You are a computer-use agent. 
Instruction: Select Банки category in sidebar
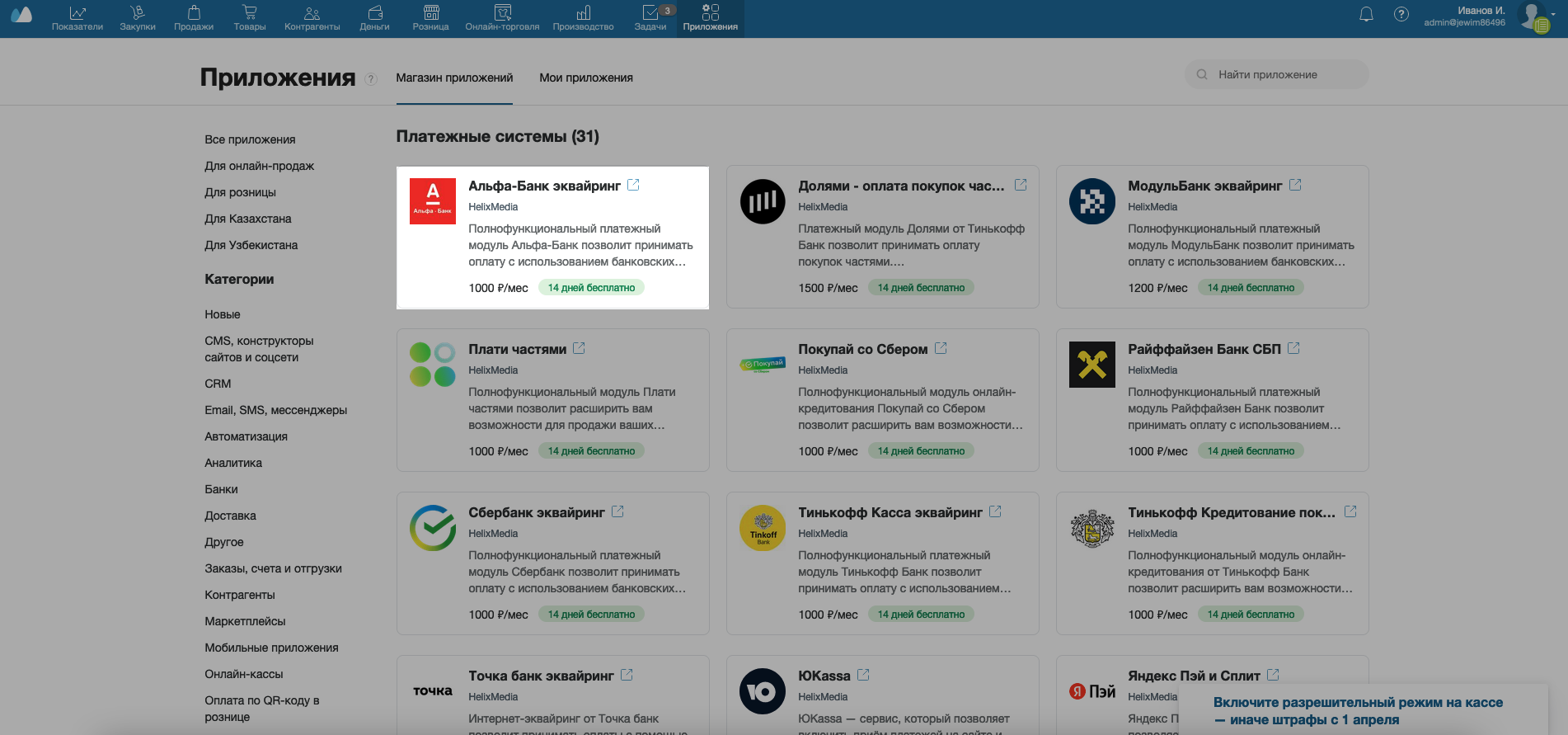coord(221,489)
